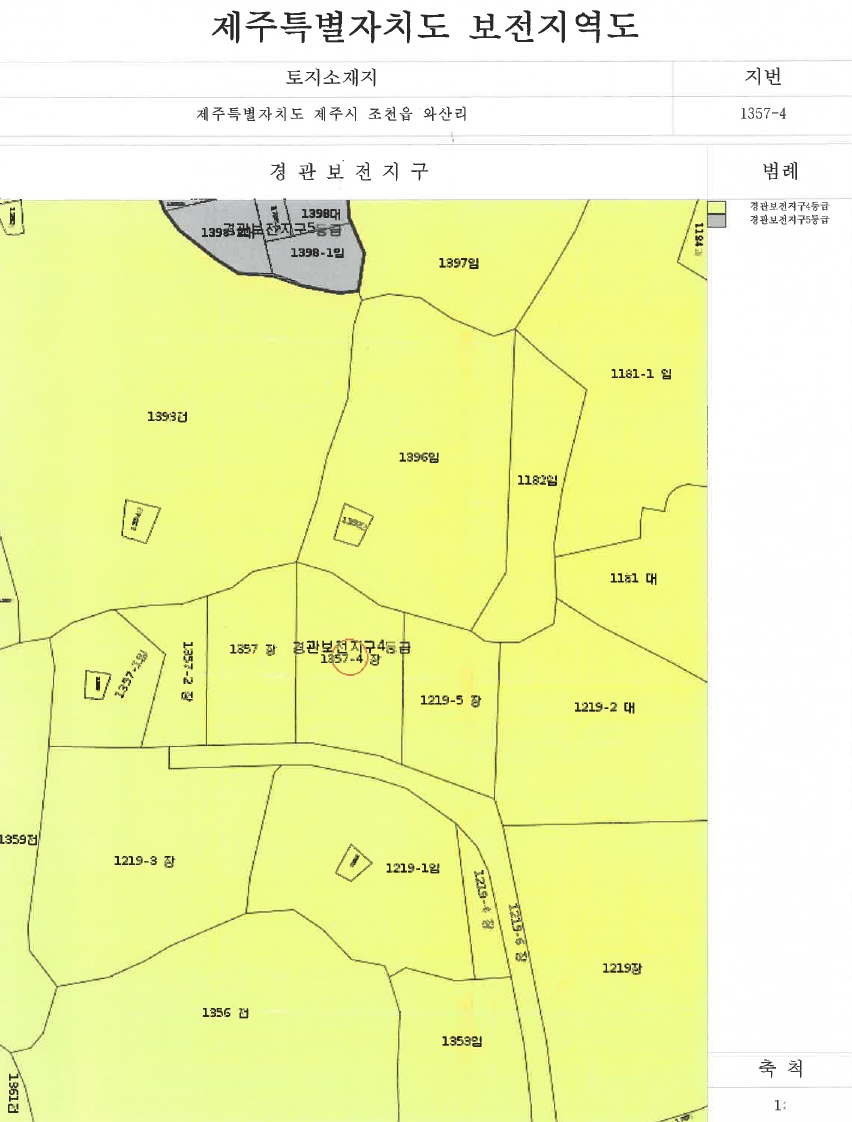
Task: Click parcel label 1219-2 대
Action: (604, 708)
